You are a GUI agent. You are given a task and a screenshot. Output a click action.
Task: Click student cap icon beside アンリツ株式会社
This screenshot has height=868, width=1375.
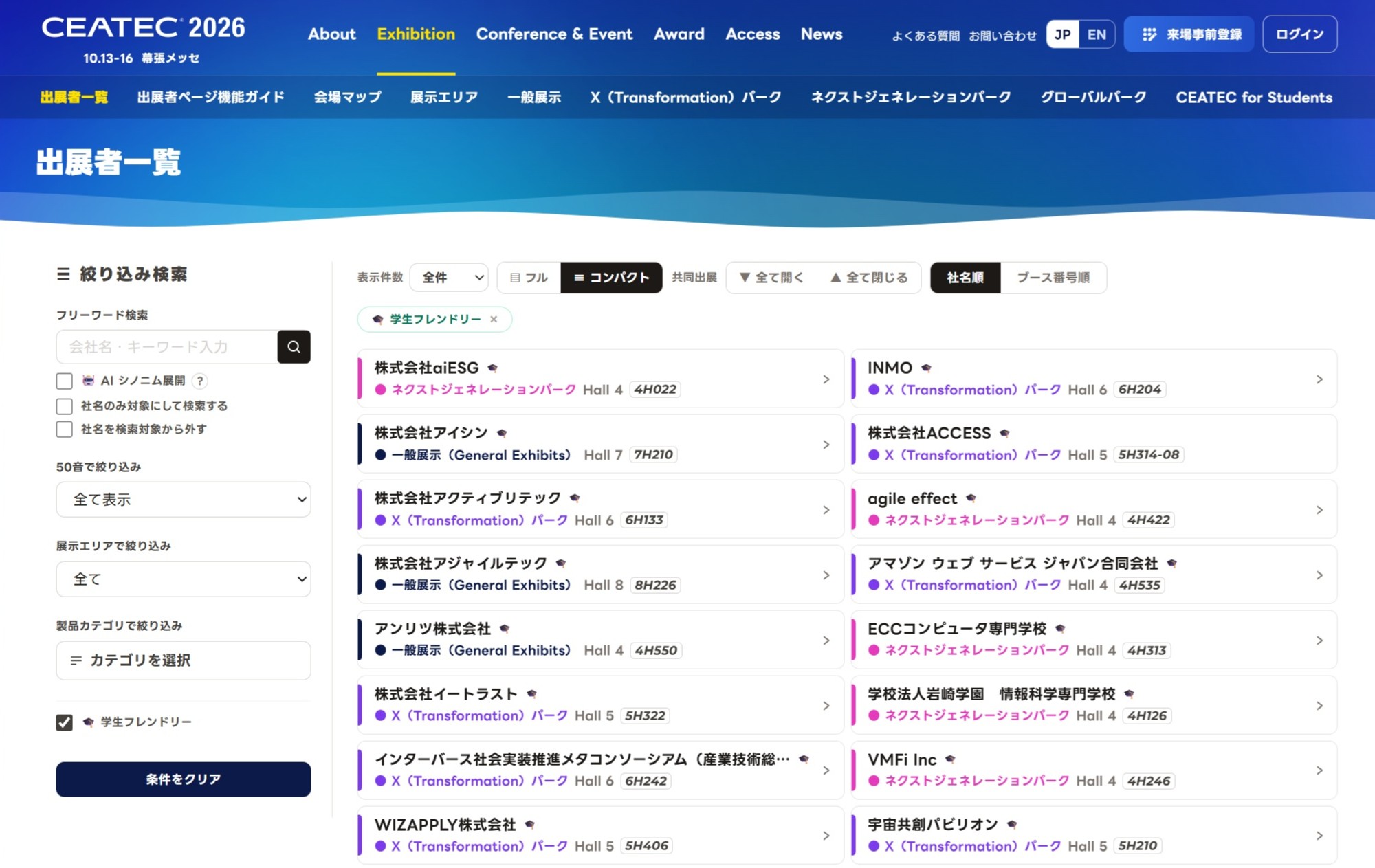tap(505, 629)
